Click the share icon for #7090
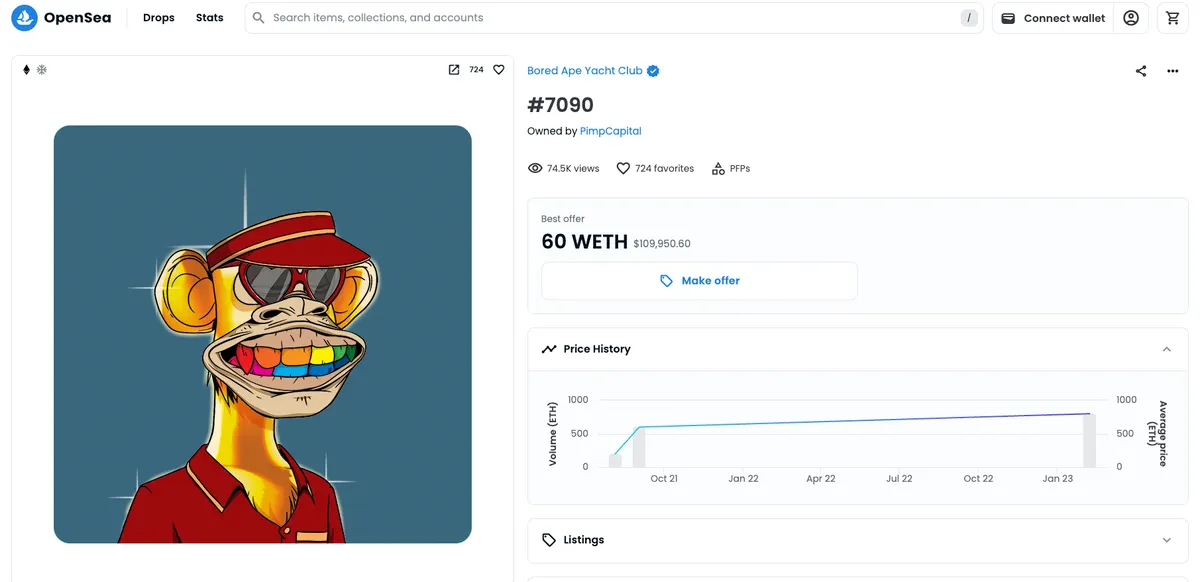The width and height of the screenshot is (1200, 582). click(1141, 71)
